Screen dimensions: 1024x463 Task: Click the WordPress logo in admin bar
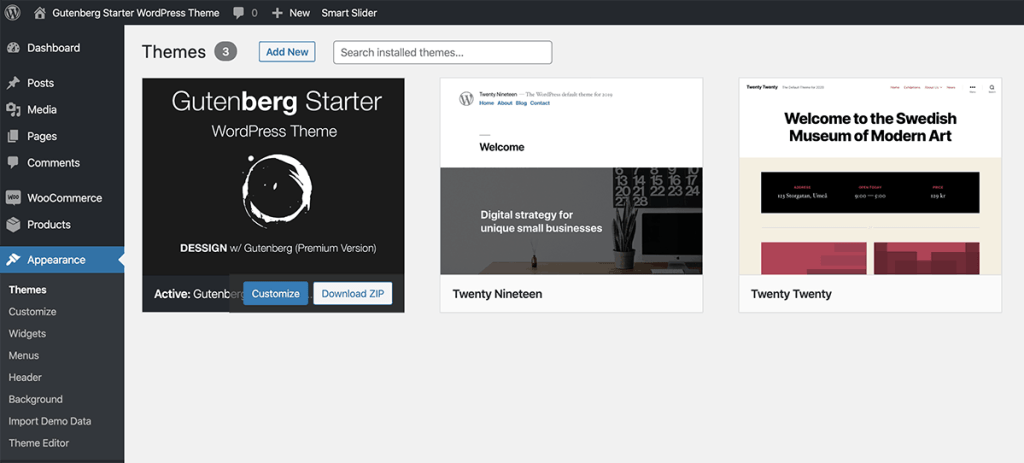[12, 12]
